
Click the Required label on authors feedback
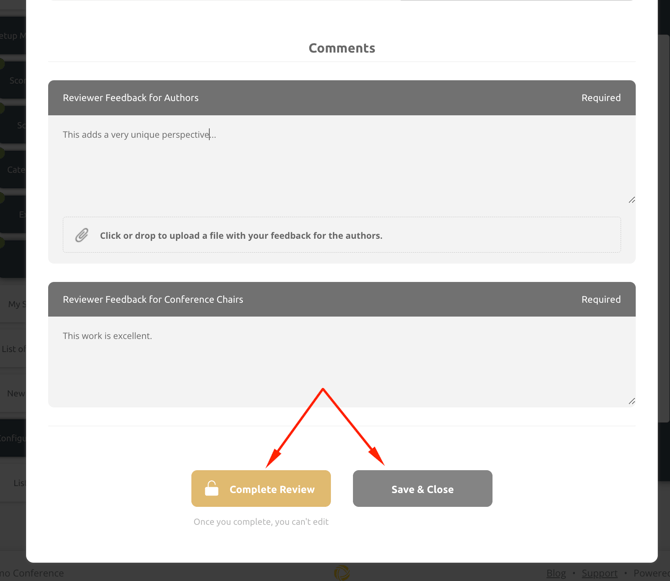601,98
